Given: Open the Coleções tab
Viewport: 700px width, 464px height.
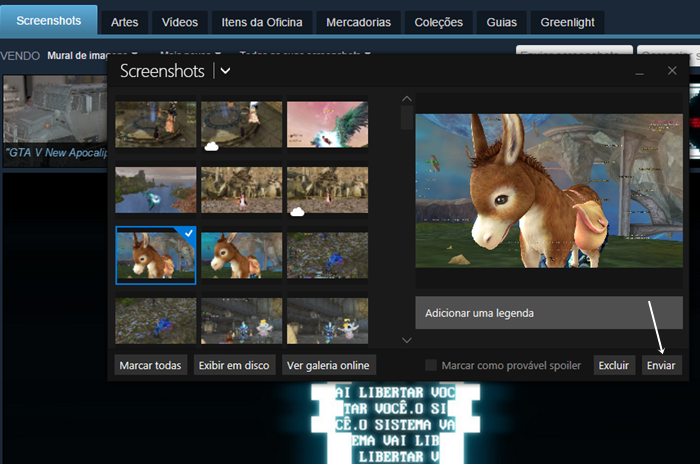Looking at the screenshot, I should pos(438,22).
